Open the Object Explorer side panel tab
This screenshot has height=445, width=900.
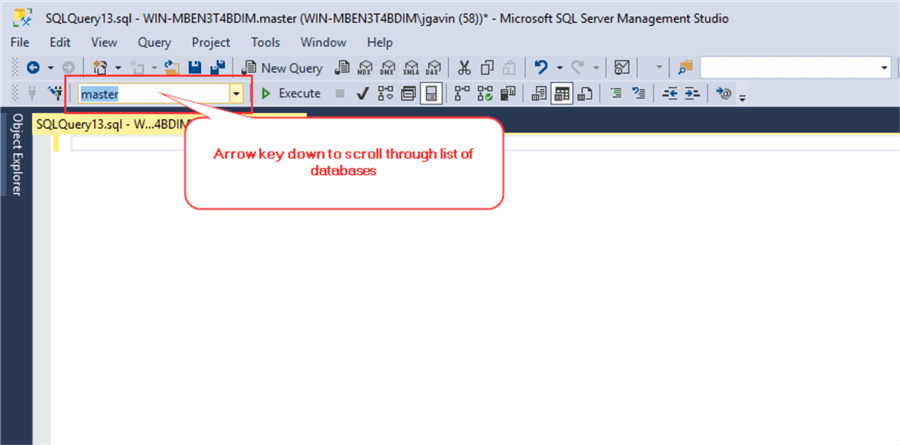[17, 154]
